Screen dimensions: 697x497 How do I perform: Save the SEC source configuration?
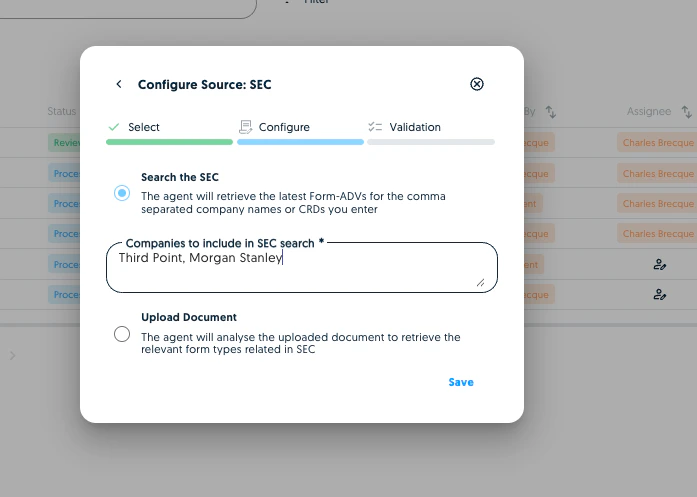[461, 382]
